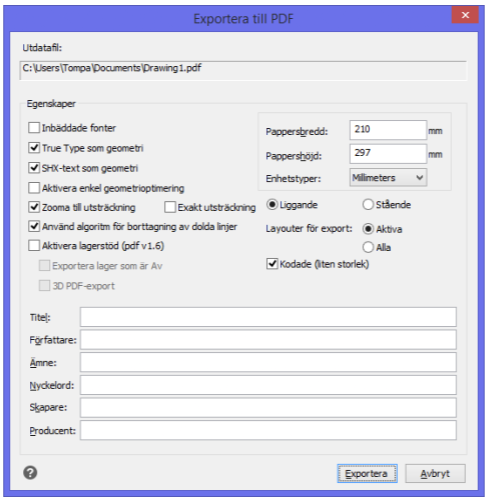This screenshot has width=487, height=498.
Task: Focus the Pappersbredd input field
Action: click(x=388, y=130)
